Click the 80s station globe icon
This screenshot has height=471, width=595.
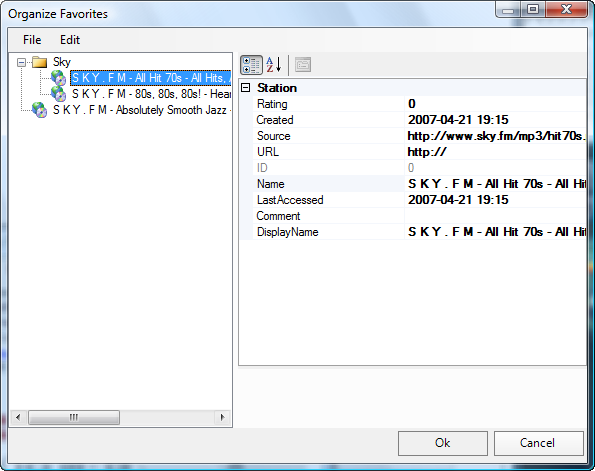tap(58, 94)
